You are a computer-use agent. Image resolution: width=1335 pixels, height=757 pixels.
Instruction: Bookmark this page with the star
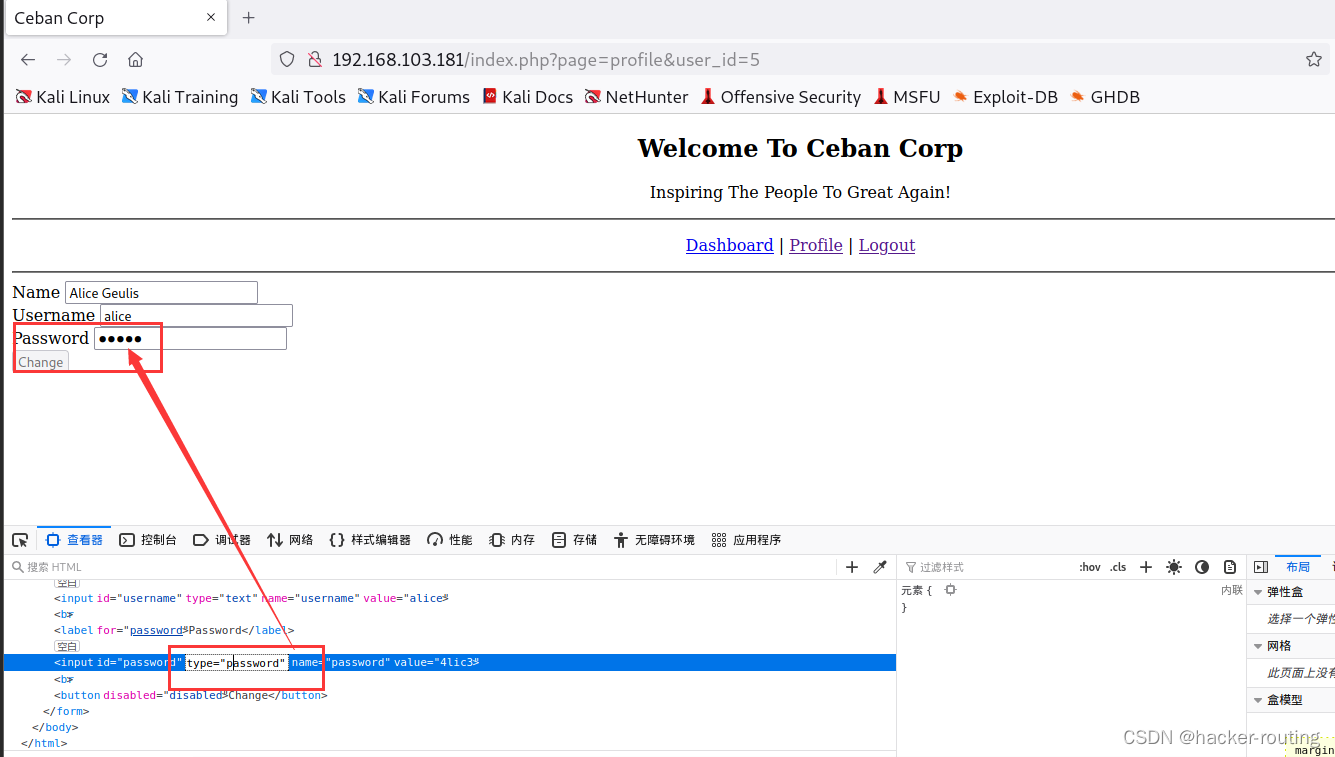1314,60
